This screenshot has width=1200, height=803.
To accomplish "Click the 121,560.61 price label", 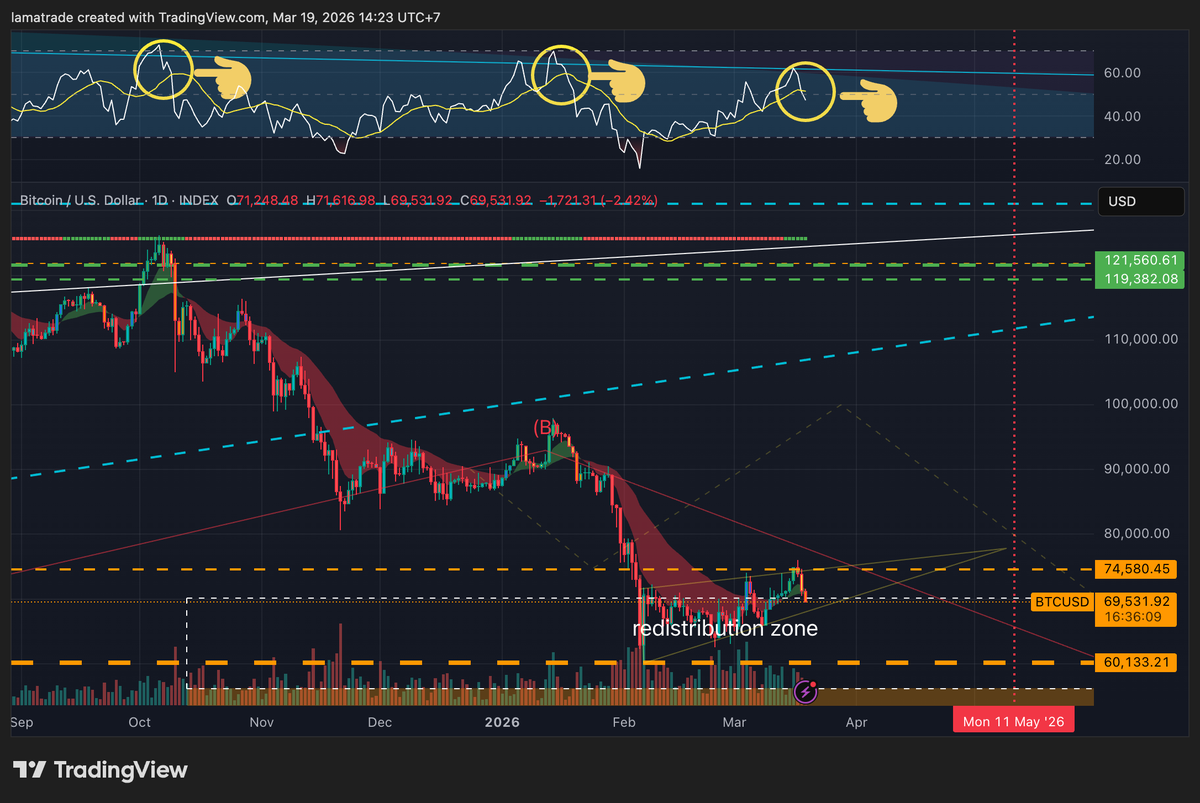I will pos(1142,259).
